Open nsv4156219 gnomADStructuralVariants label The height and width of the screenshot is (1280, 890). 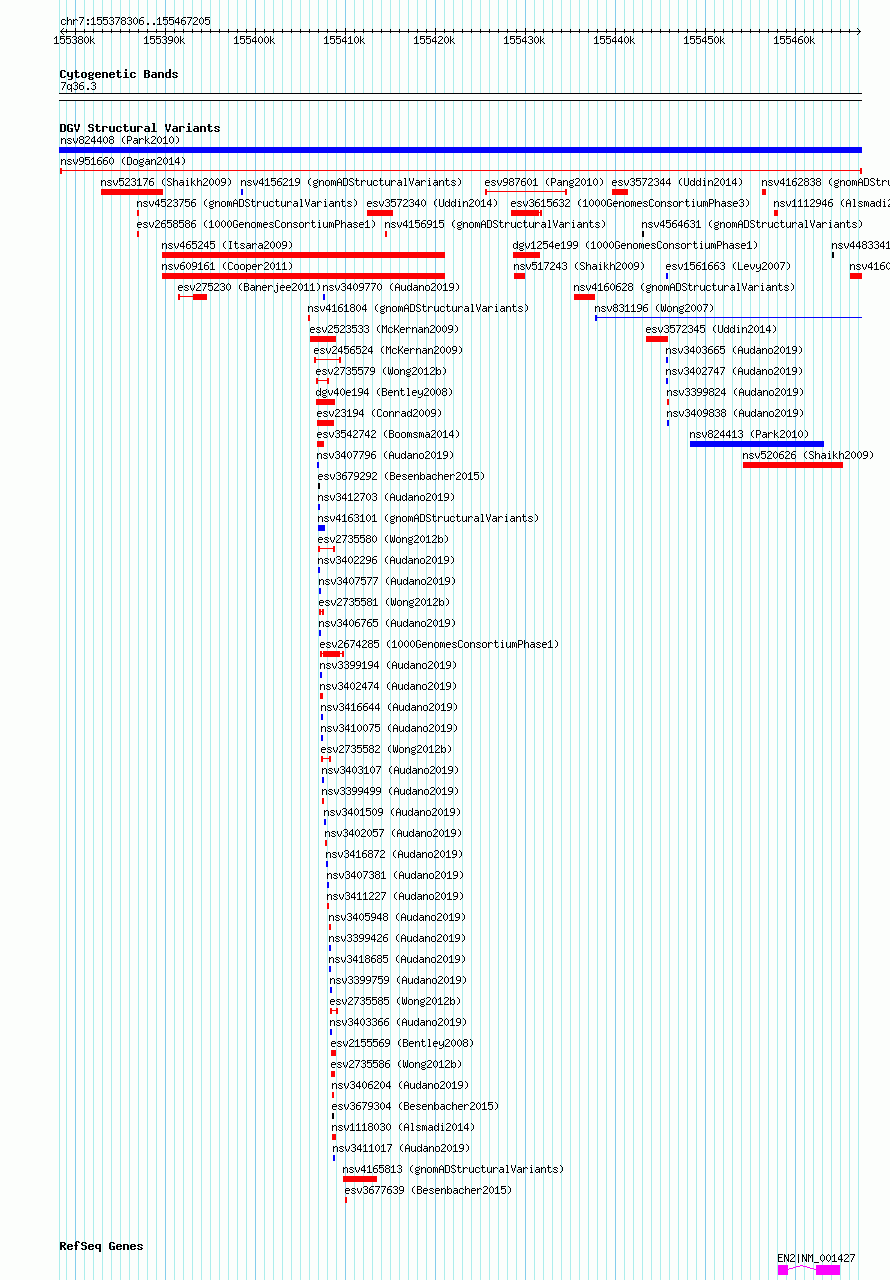tap(352, 182)
